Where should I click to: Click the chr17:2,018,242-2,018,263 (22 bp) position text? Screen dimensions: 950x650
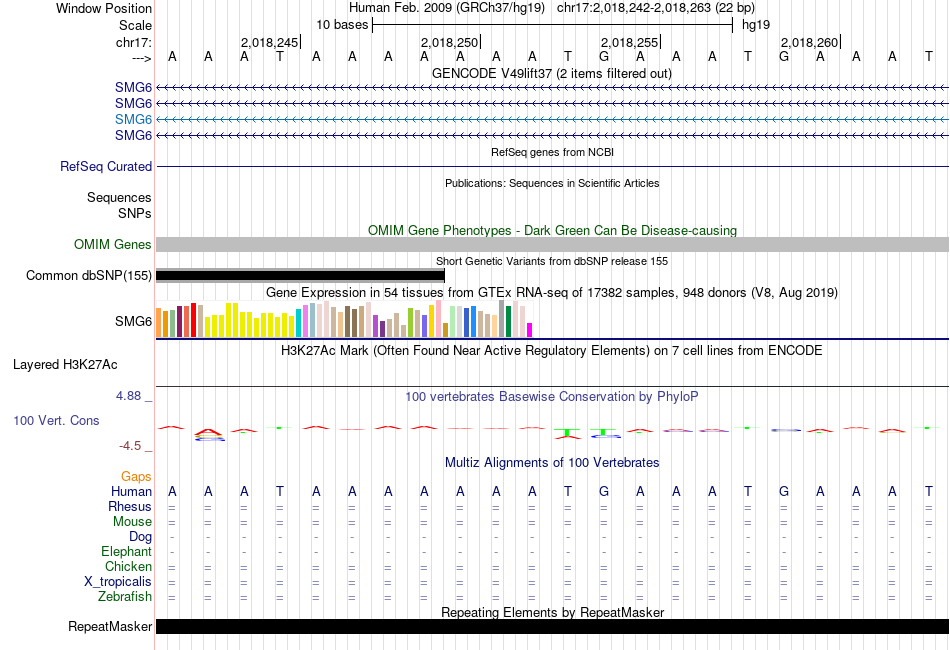[x=656, y=8]
